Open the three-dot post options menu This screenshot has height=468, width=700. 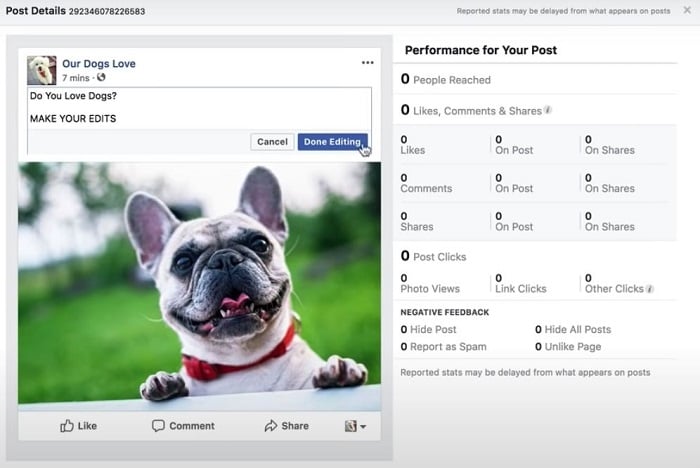[367, 63]
